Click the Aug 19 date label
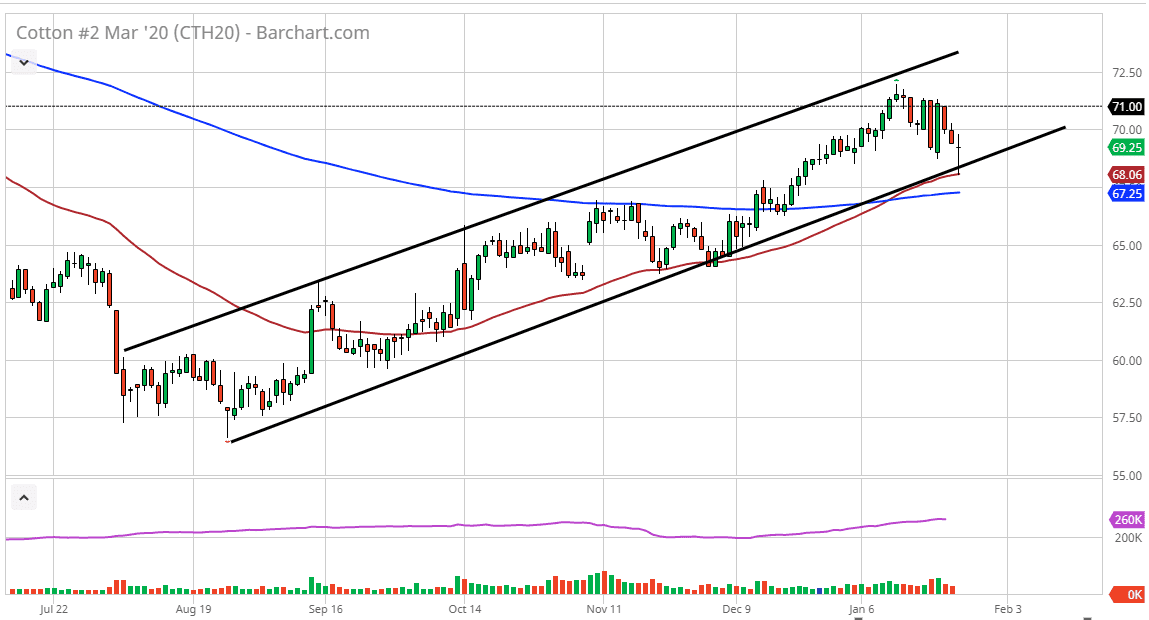This screenshot has height=620, width=1149. [193, 609]
